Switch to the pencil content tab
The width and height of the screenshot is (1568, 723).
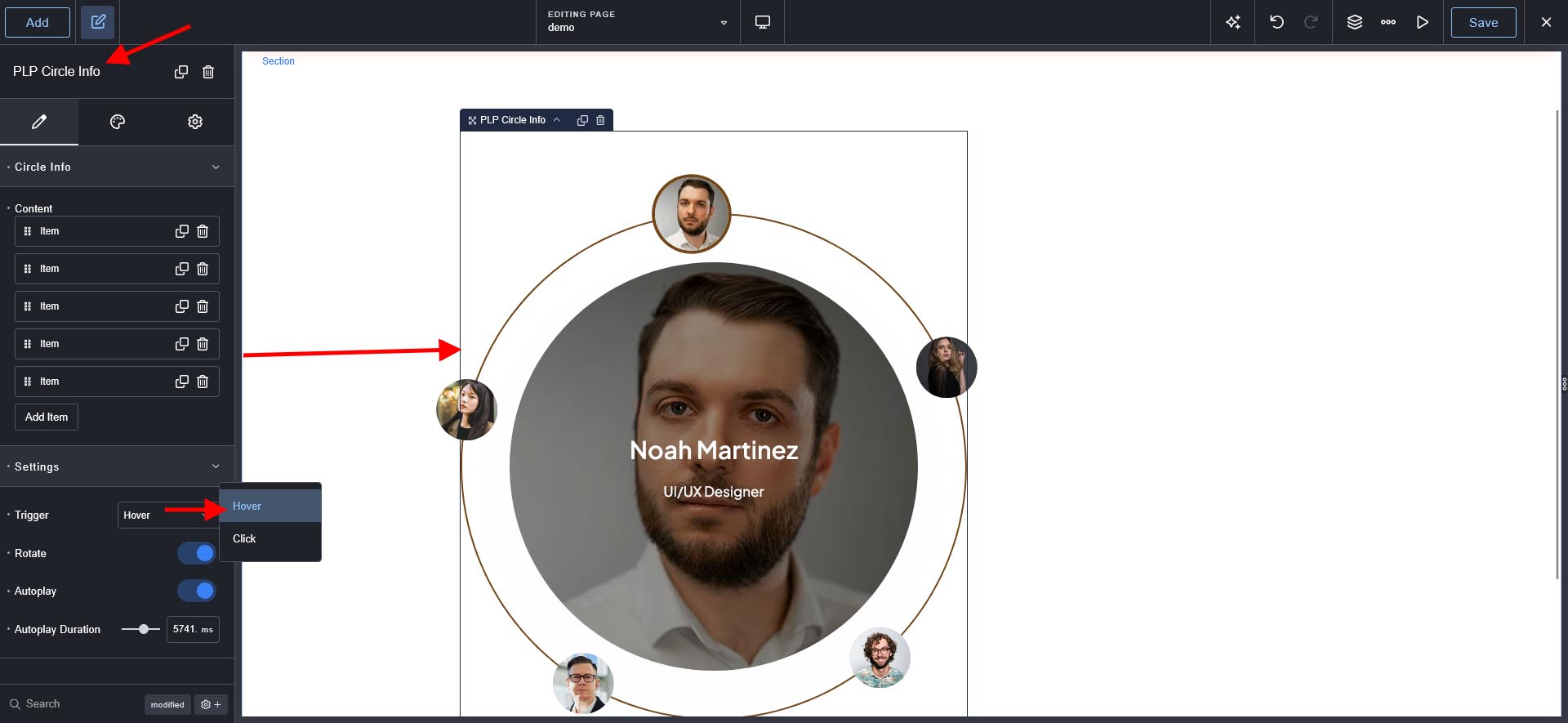(x=39, y=122)
